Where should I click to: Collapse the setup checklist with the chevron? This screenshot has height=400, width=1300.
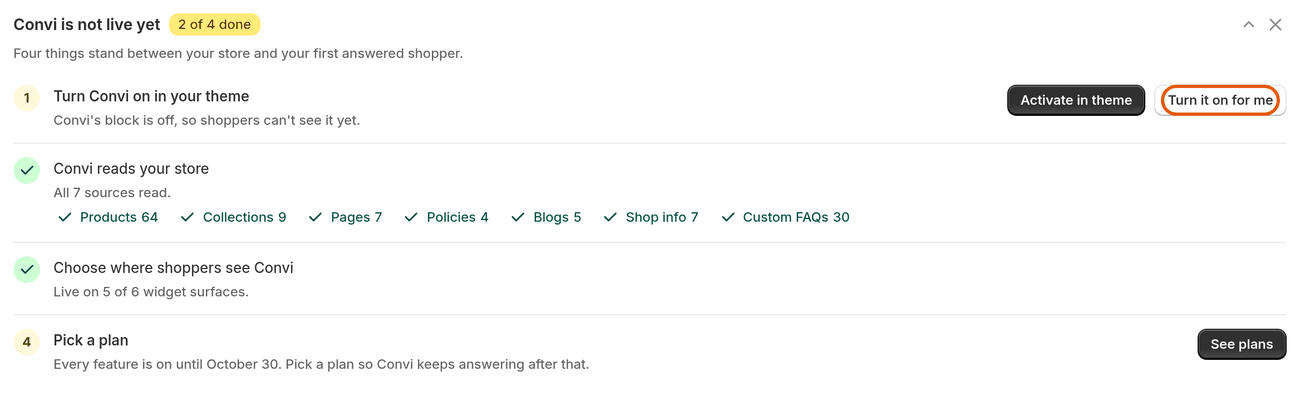tap(1248, 25)
